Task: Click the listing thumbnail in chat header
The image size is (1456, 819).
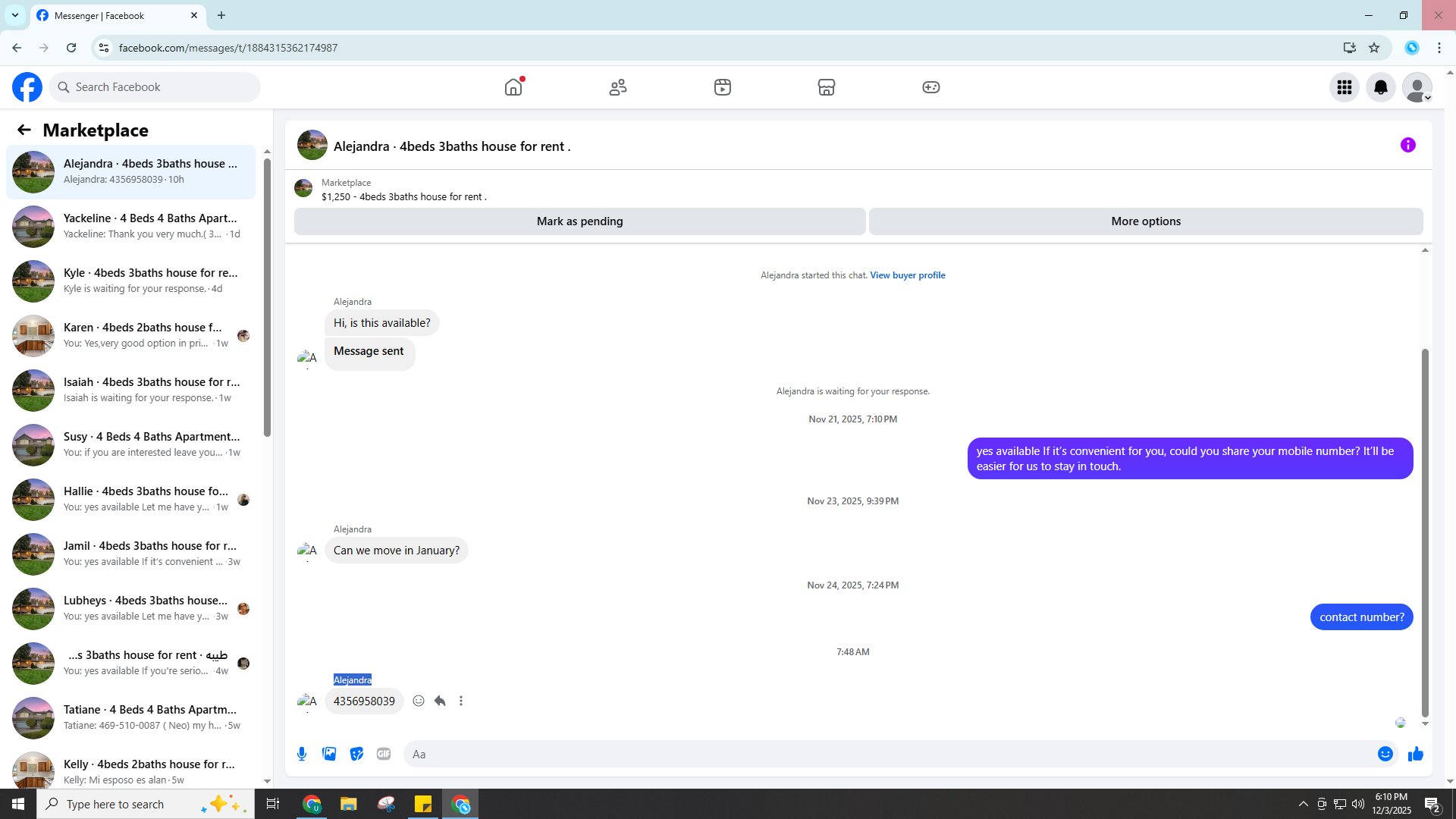Action: pos(312,145)
